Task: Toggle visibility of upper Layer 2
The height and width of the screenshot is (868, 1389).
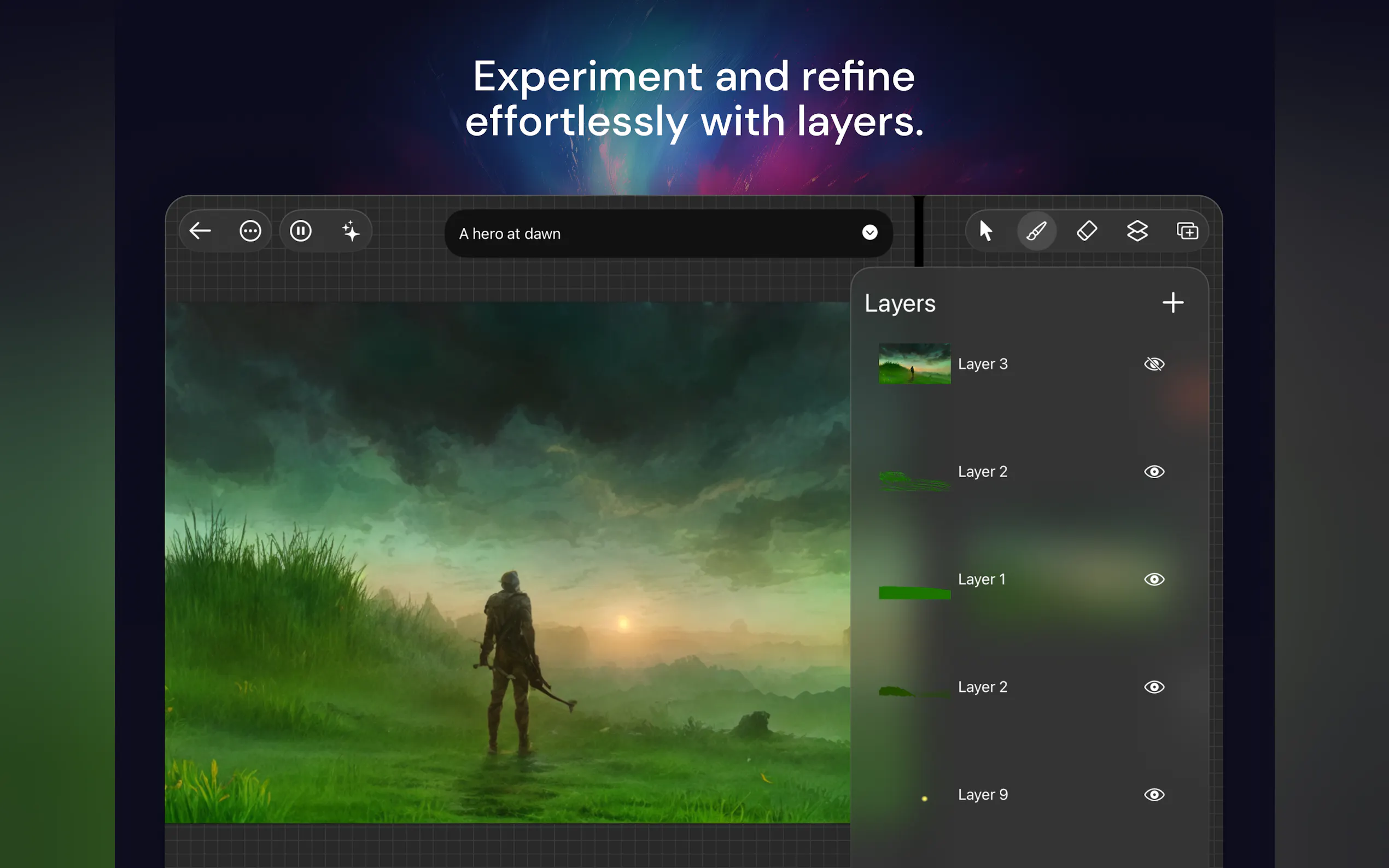Action: (x=1153, y=472)
